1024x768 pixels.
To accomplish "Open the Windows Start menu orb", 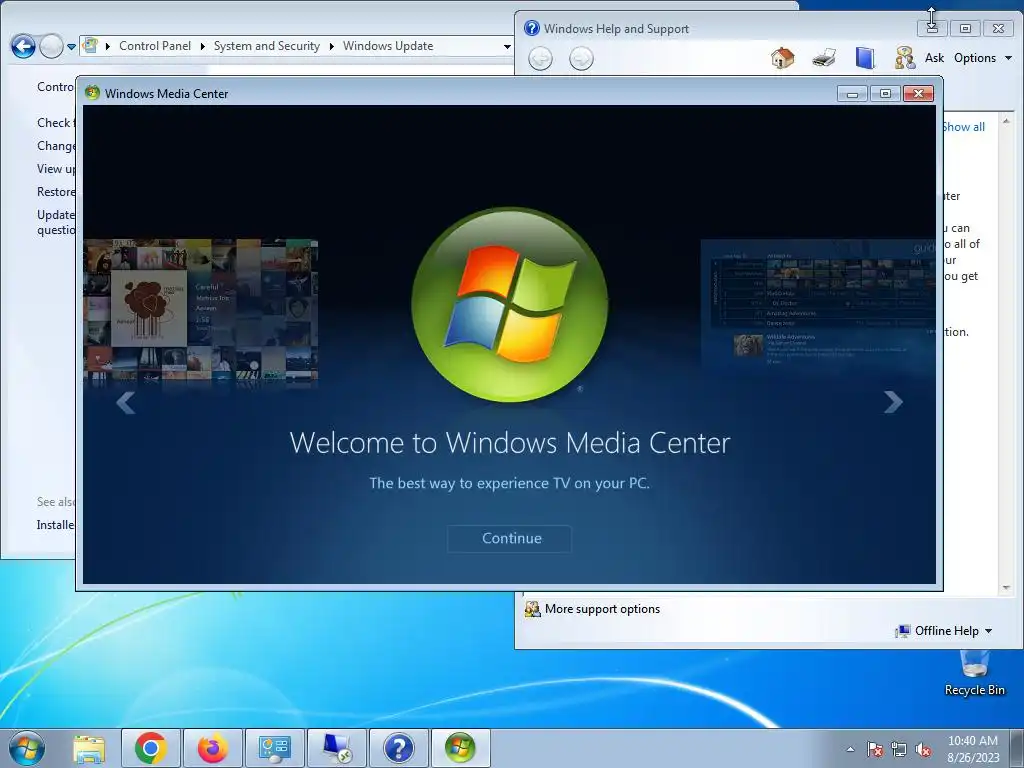I will coord(27,748).
